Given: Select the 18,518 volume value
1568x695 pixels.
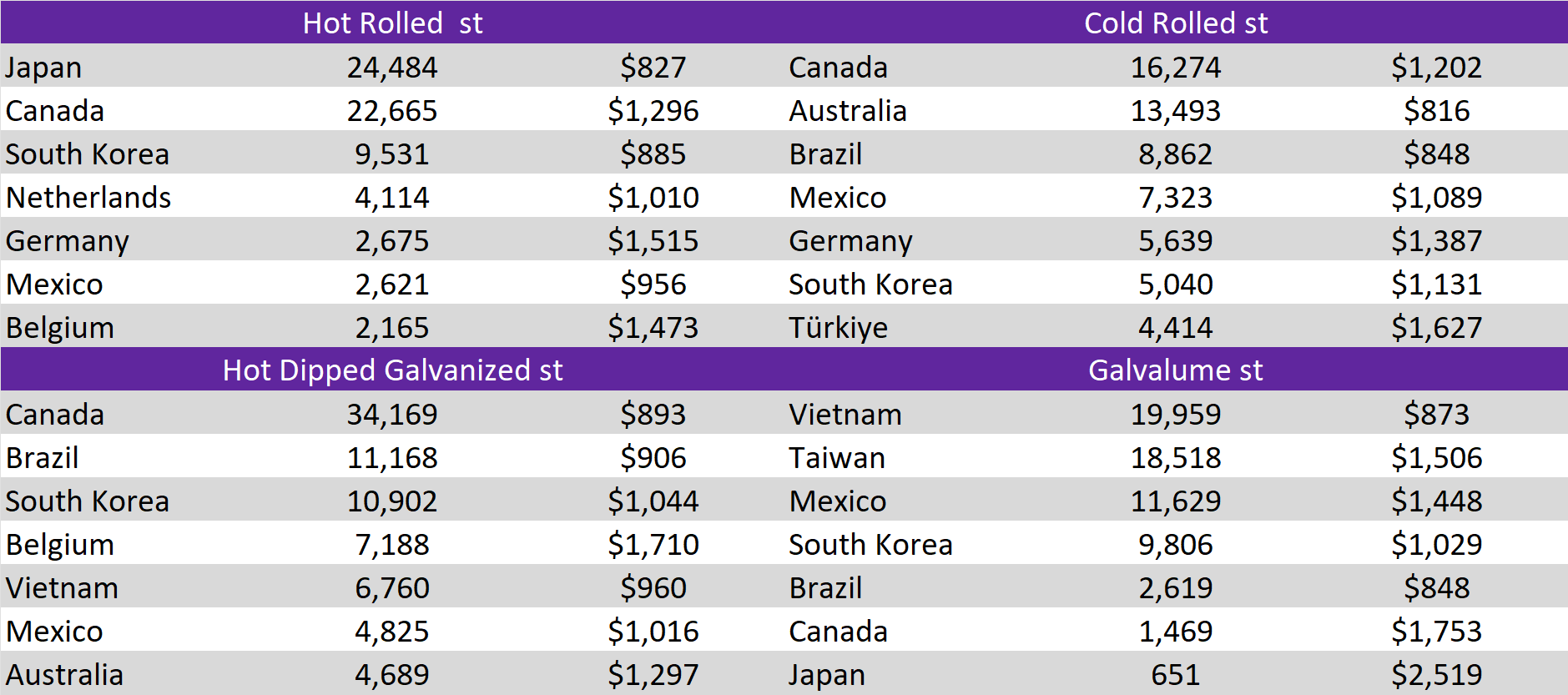Looking at the screenshot, I should tap(1175, 458).
